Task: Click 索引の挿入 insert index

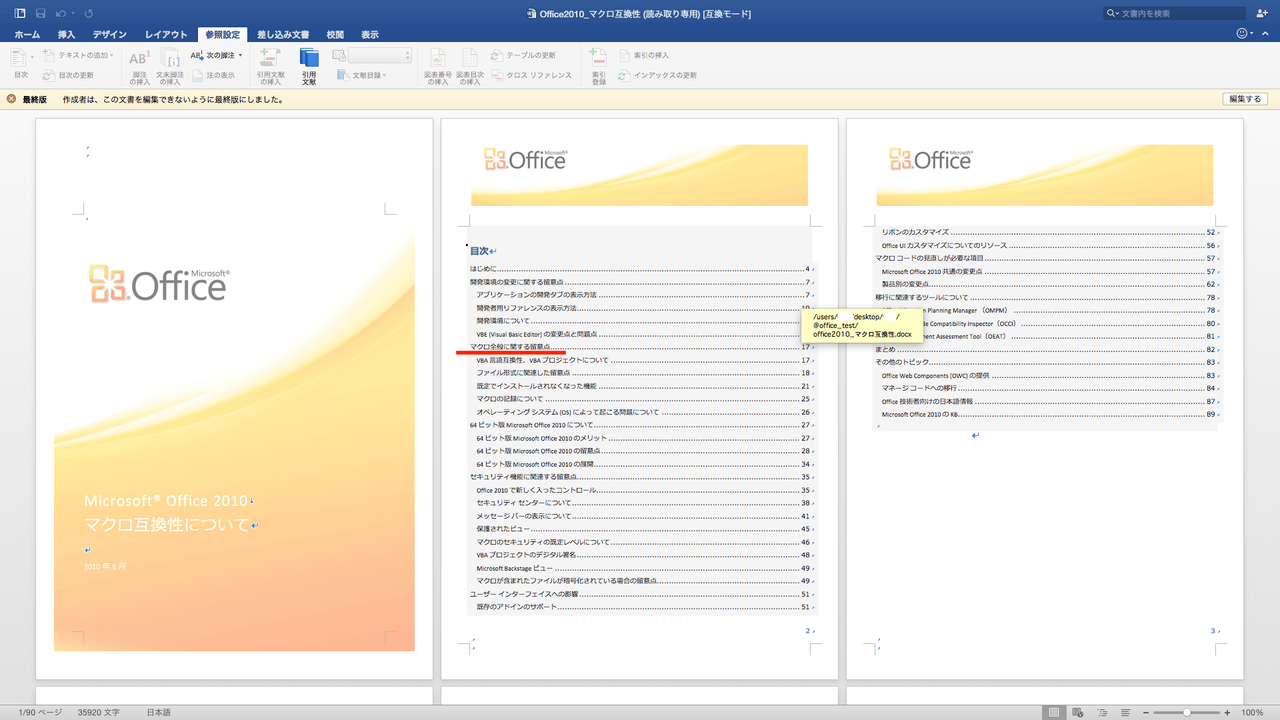Action: (x=643, y=55)
